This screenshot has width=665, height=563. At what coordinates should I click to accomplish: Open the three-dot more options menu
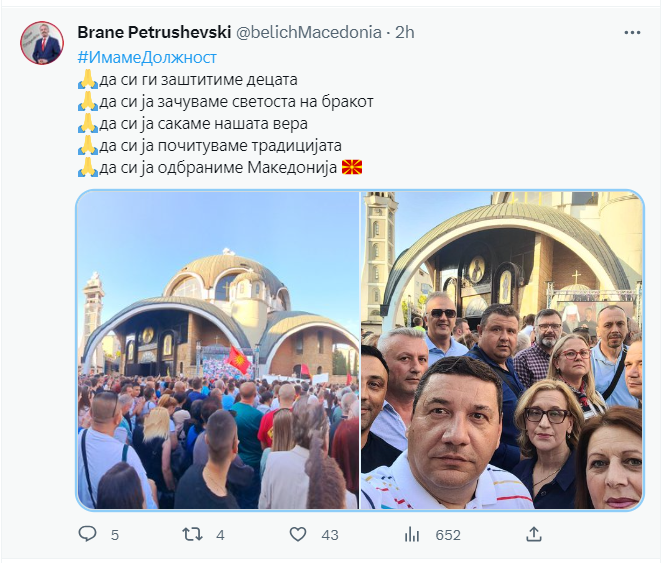(632, 33)
